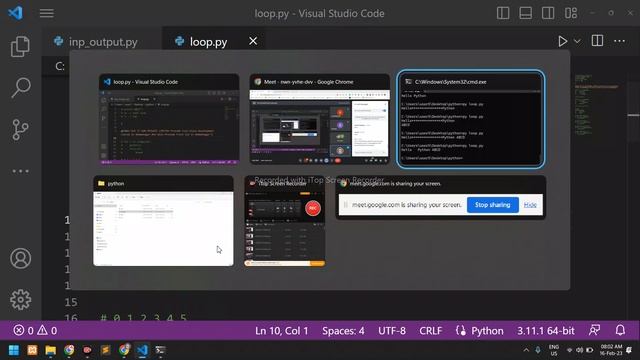
Task: Show additional views ellipsis in activity bar
Action: point(20,171)
